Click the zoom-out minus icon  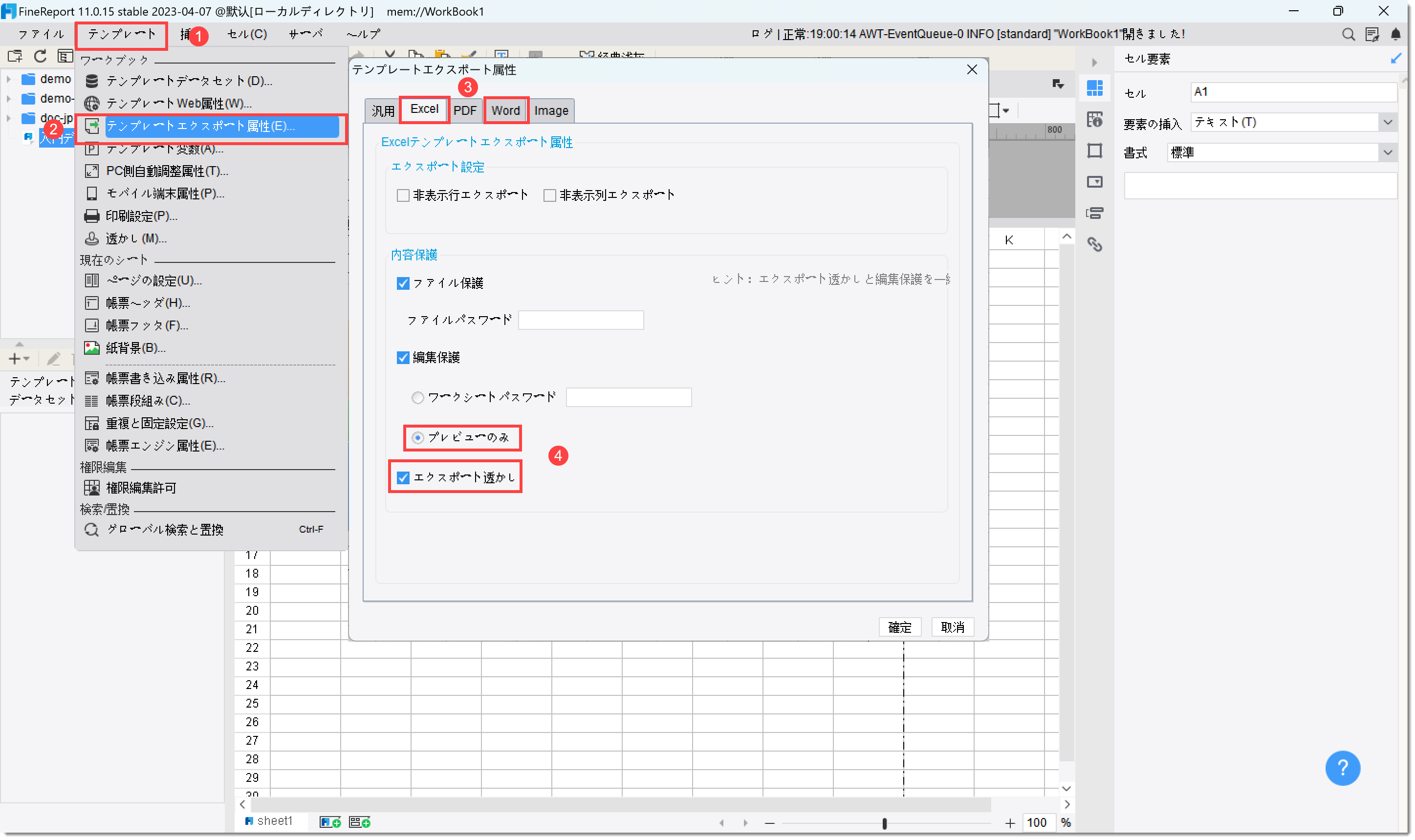[x=769, y=823]
